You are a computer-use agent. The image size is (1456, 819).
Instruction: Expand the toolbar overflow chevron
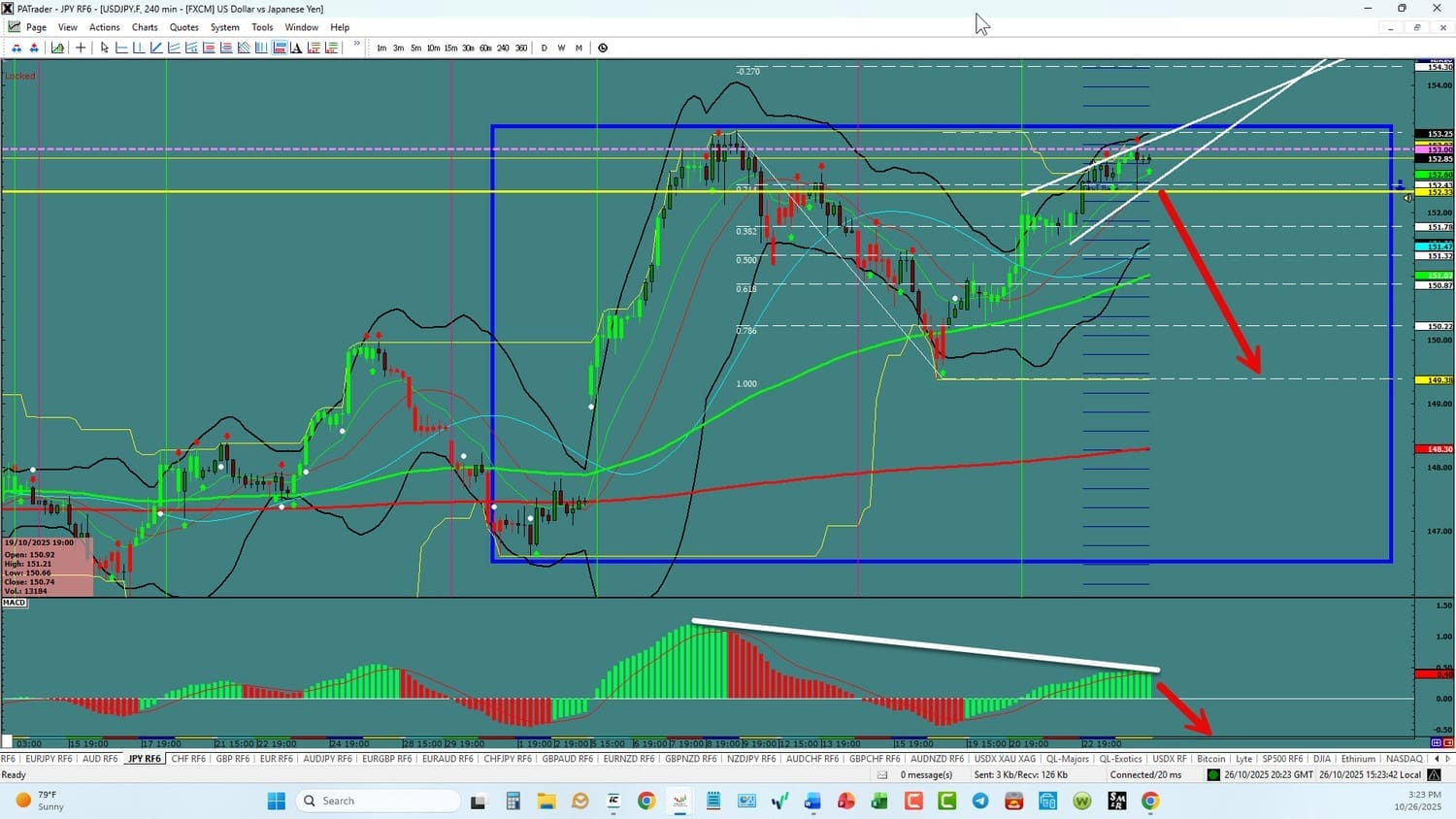pyautogui.click(x=356, y=45)
